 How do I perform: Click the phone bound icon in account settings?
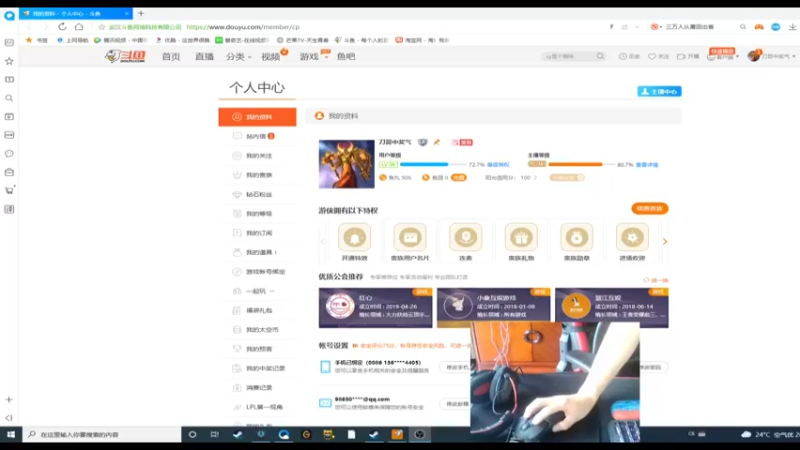(x=325, y=366)
